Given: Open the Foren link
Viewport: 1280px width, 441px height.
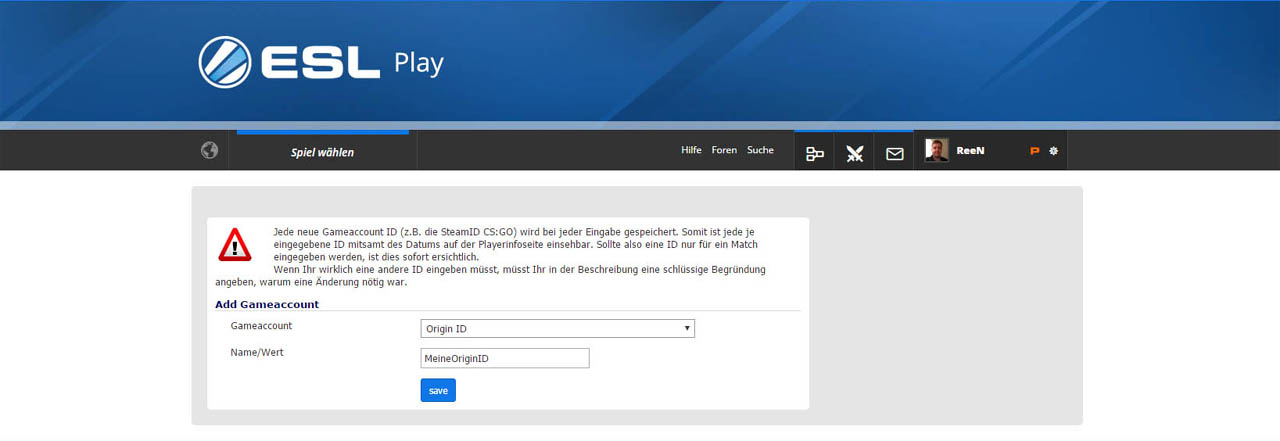Looking at the screenshot, I should [x=724, y=150].
